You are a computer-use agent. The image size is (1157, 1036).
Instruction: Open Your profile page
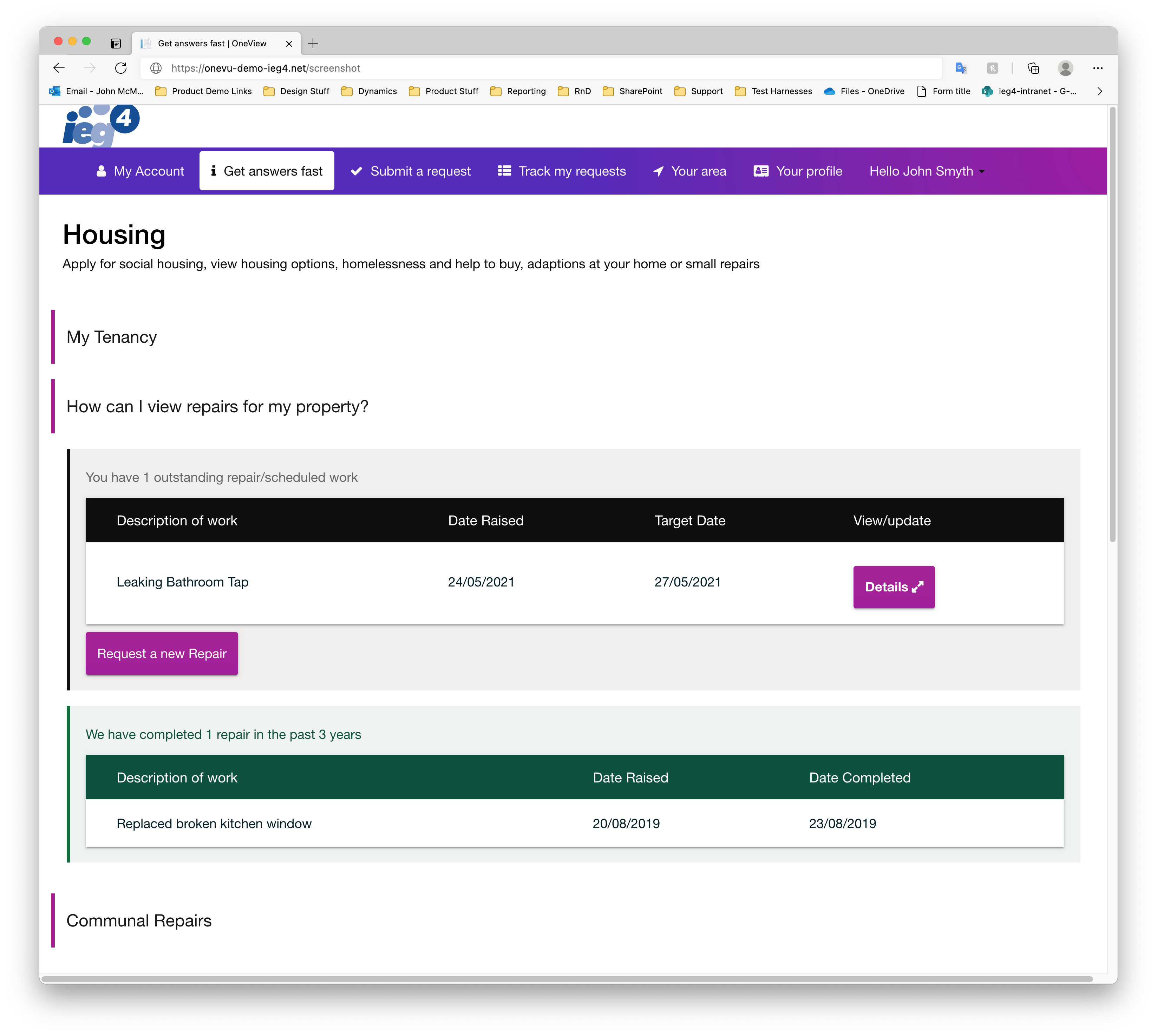point(798,171)
